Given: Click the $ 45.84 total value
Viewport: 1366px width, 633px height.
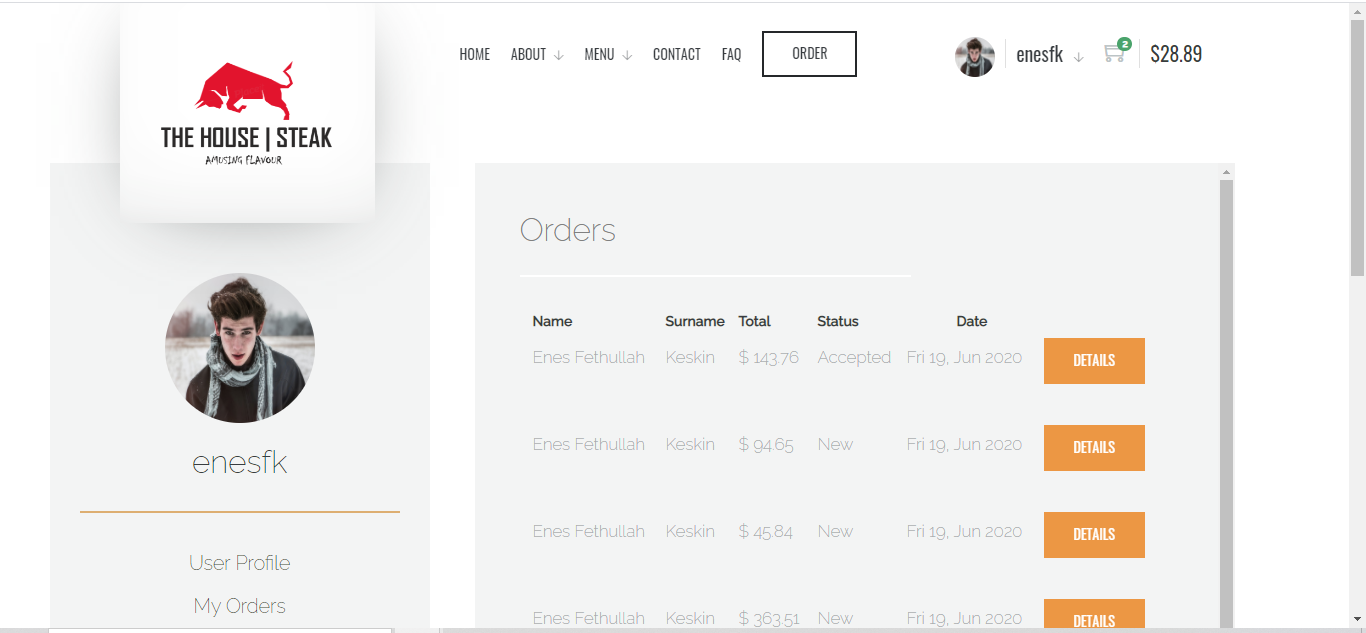Looking at the screenshot, I should (765, 531).
